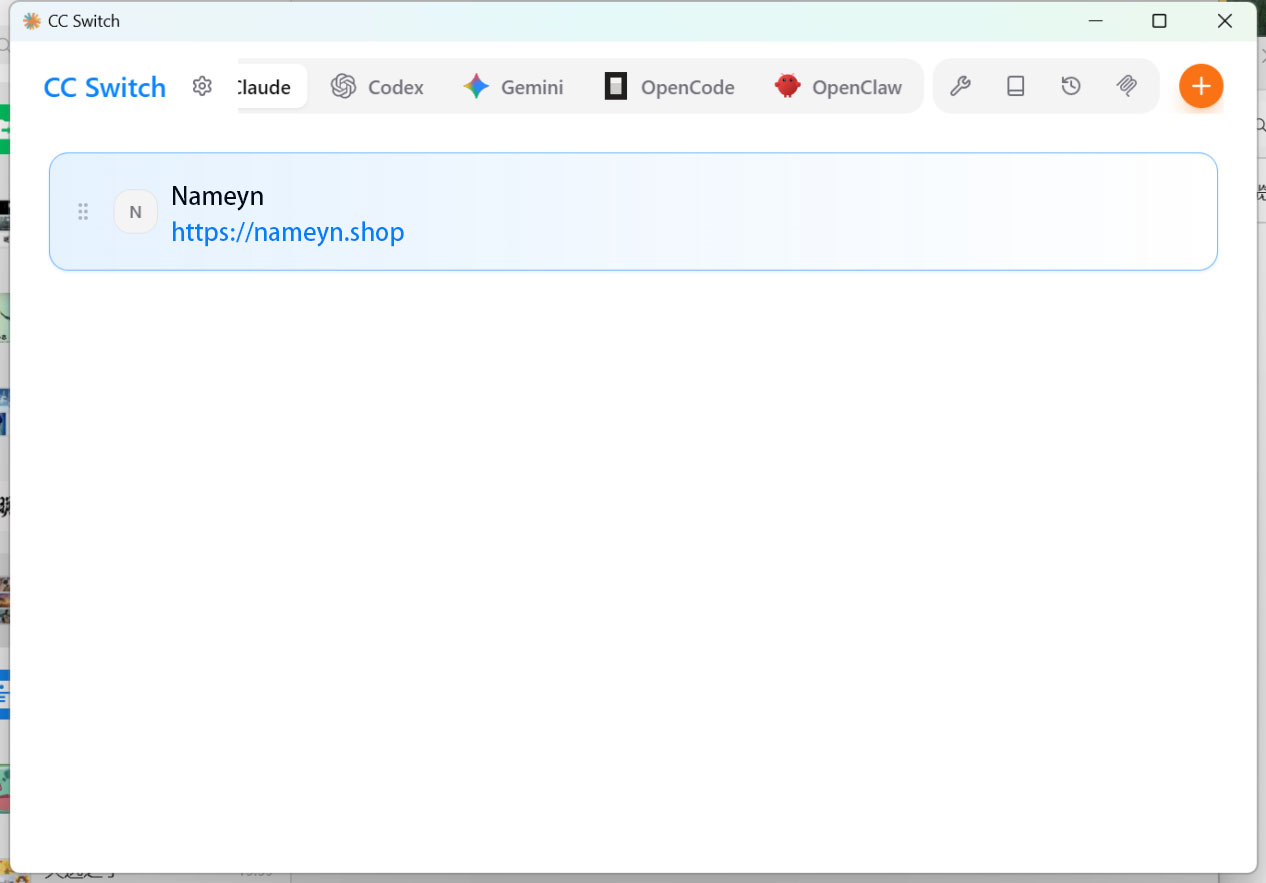The image size is (1266, 883).
Task: Click the CC Switch app icon in title bar
Action: point(32,21)
